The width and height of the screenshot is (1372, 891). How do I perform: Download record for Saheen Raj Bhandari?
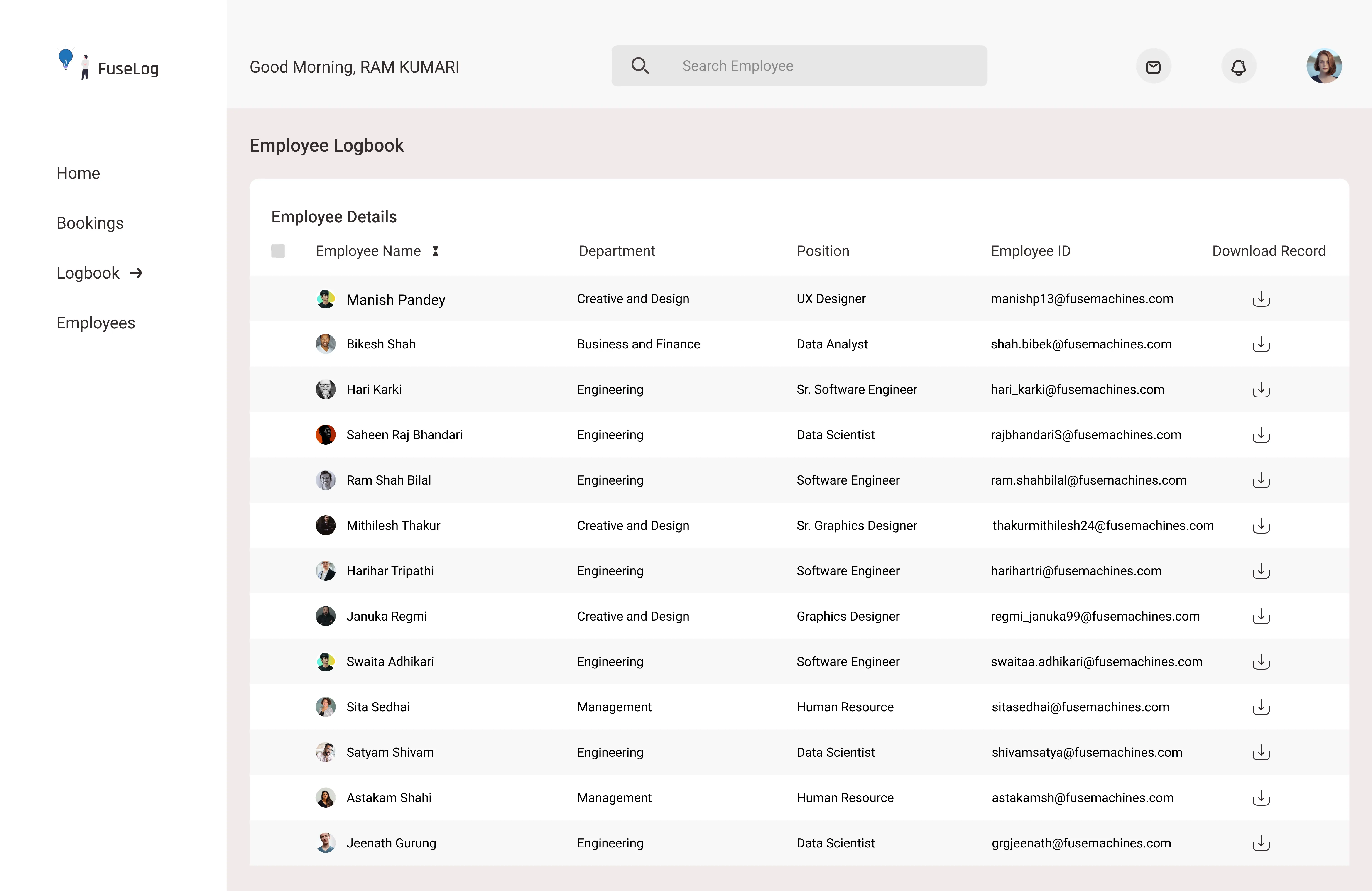(1261, 435)
